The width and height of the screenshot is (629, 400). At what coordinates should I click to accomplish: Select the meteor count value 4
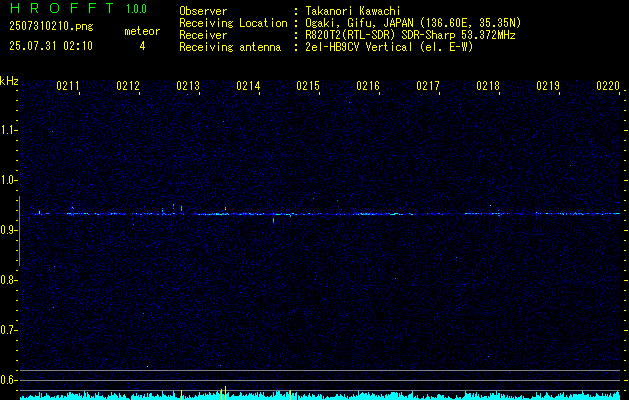142,46
